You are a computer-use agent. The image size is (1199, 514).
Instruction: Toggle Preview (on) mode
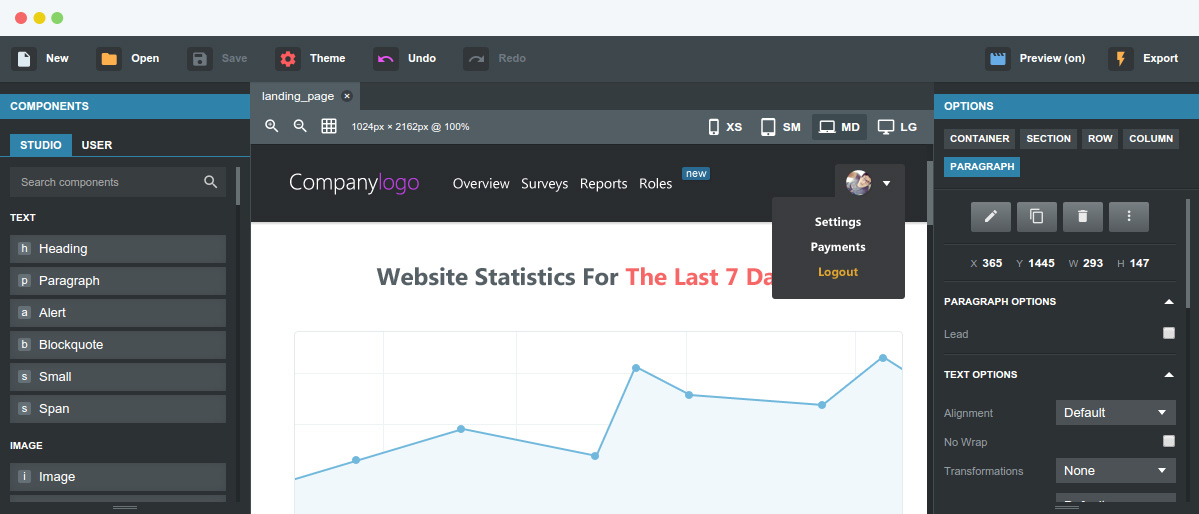tap(1036, 59)
